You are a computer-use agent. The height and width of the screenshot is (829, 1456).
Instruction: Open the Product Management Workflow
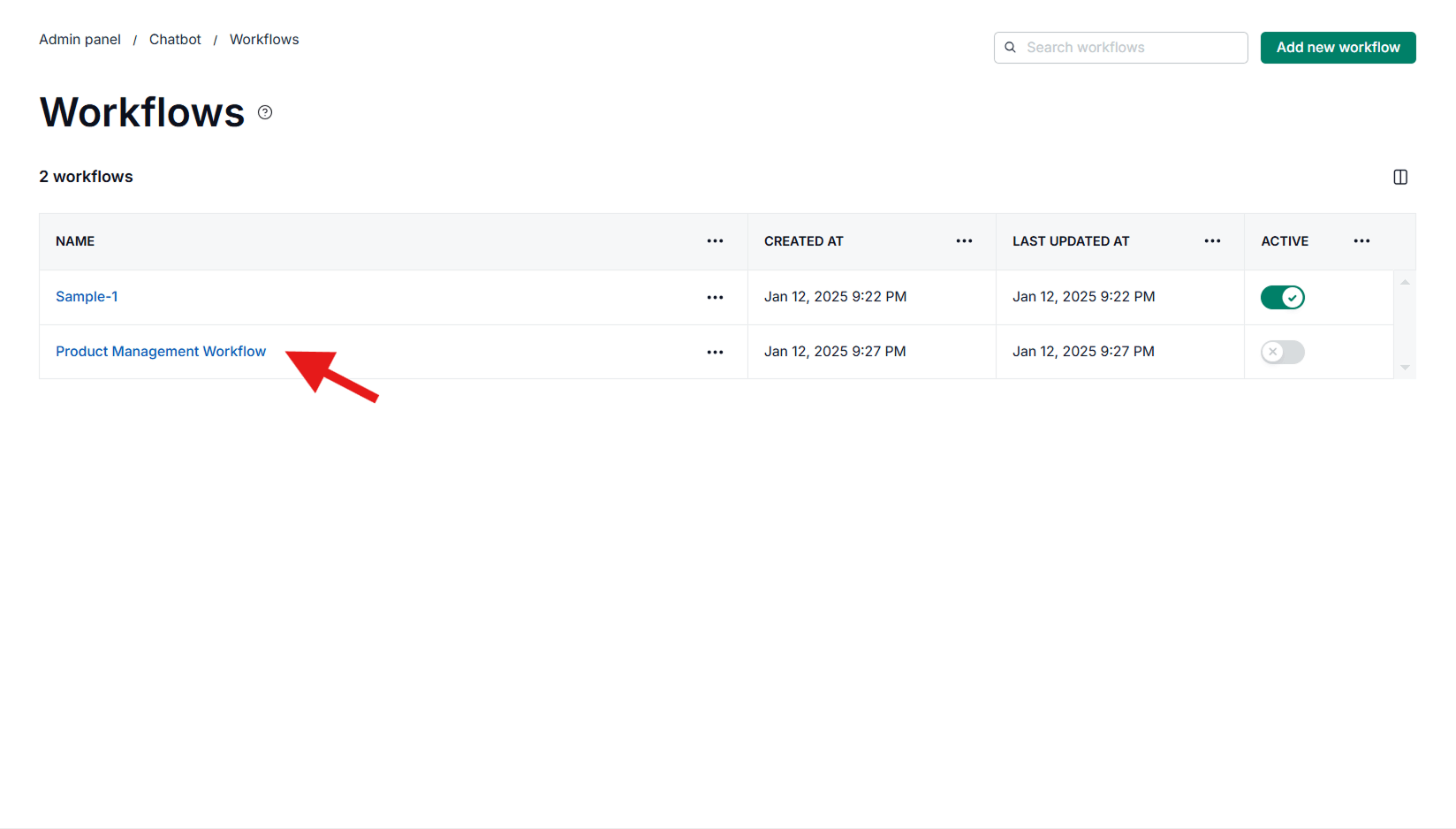[x=161, y=351]
